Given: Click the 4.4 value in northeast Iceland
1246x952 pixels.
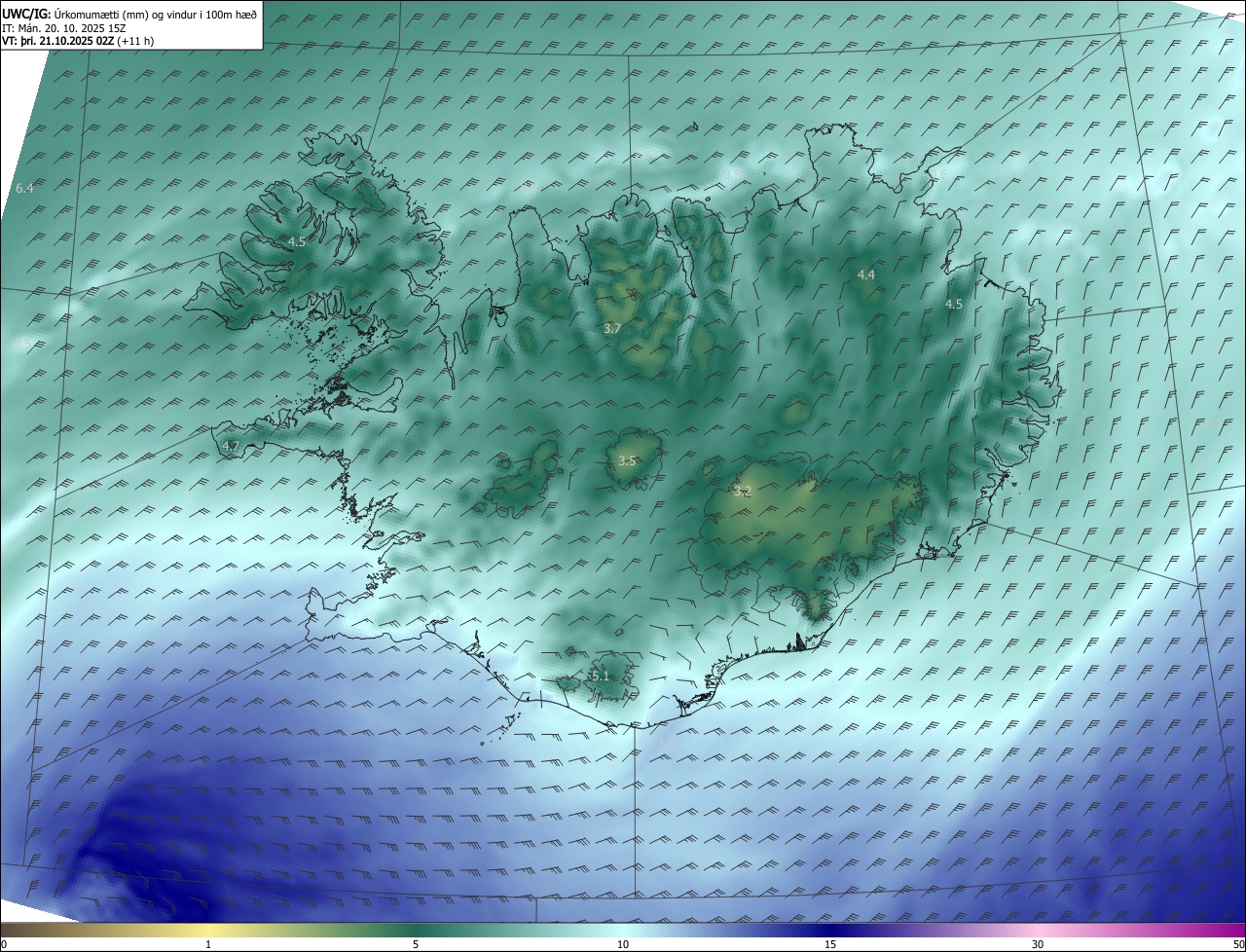Looking at the screenshot, I should pyautogui.click(x=866, y=275).
